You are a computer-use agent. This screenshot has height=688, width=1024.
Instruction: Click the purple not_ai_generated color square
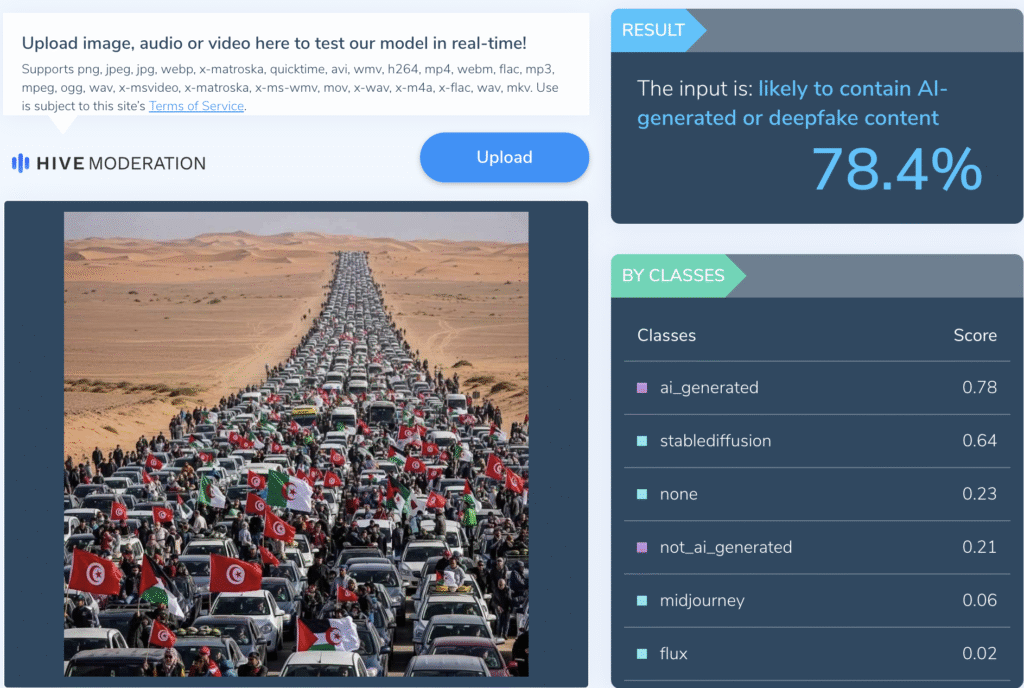point(642,548)
